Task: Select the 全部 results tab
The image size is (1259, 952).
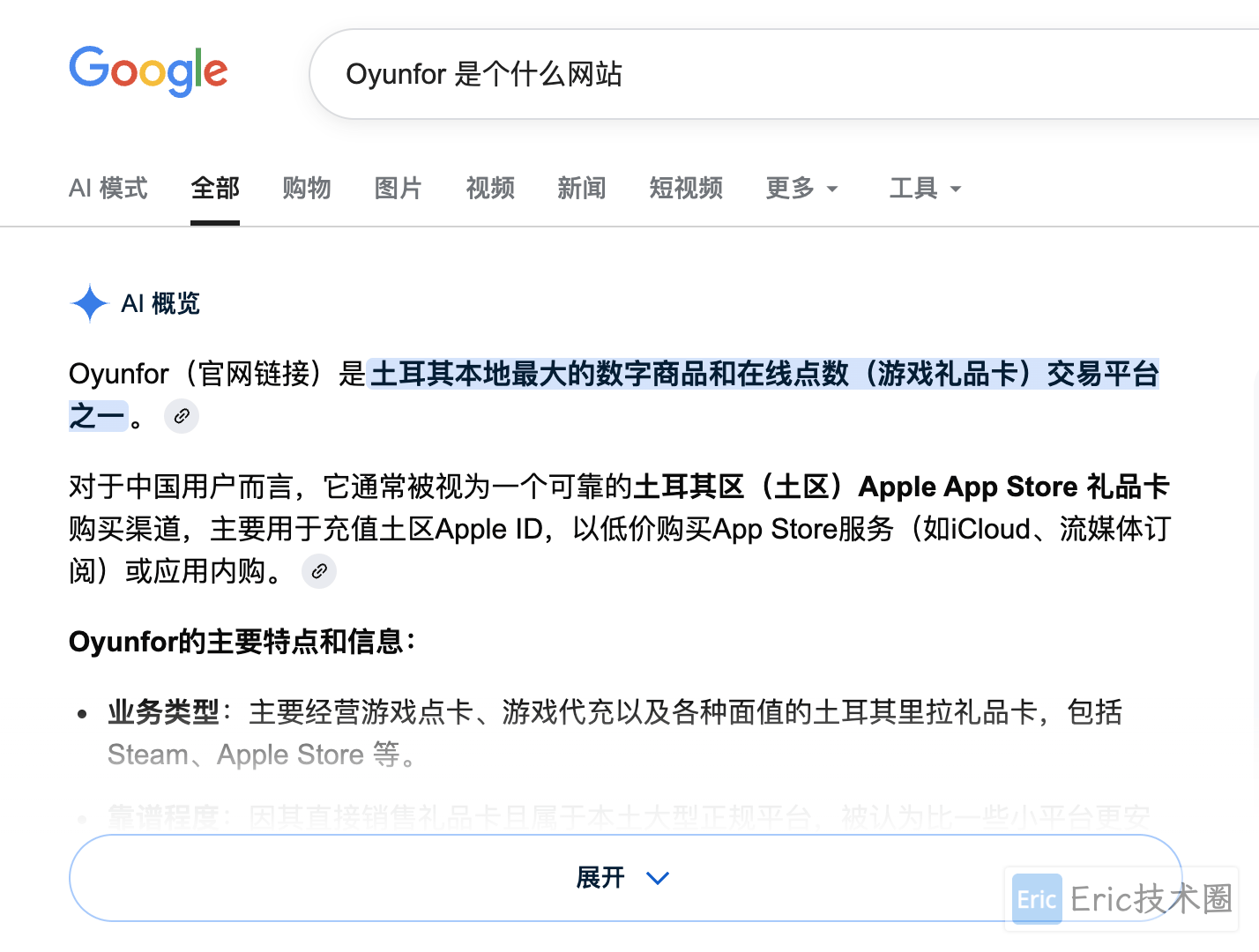Action: click(x=215, y=188)
